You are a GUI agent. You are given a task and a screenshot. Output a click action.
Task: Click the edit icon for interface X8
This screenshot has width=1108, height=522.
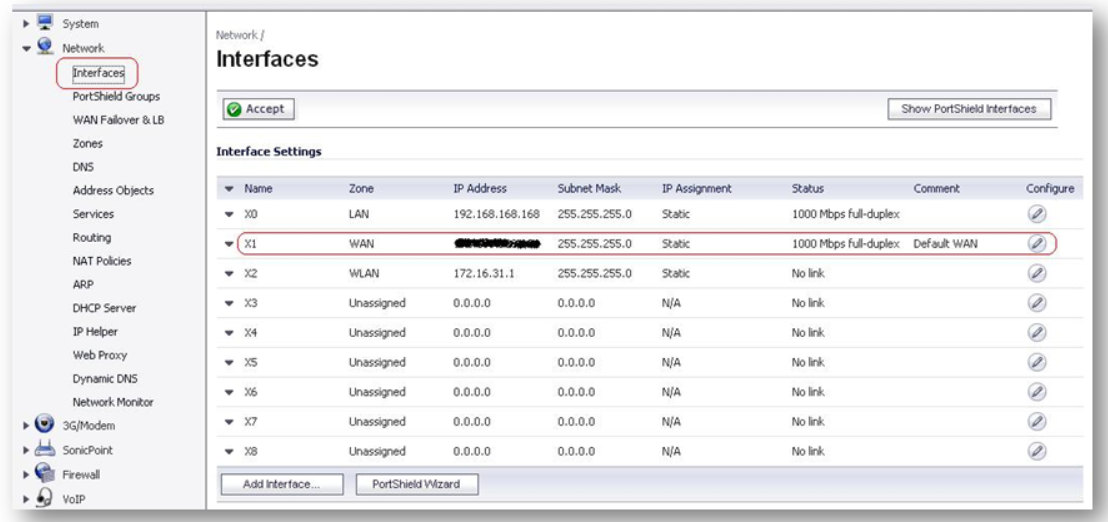[1037, 451]
